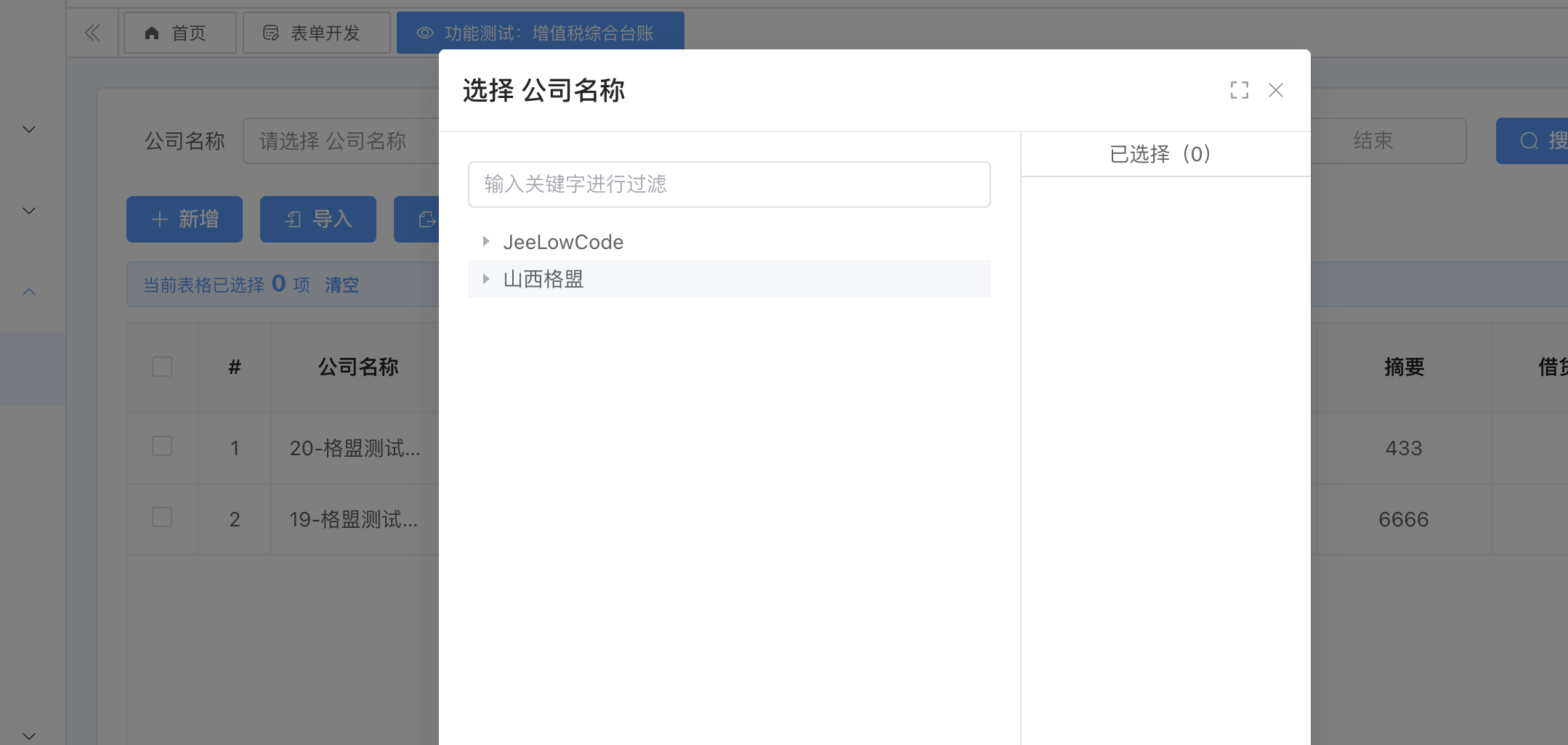Click the search magnifier icon button
The height and width of the screenshot is (745, 1568).
[x=1529, y=141]
